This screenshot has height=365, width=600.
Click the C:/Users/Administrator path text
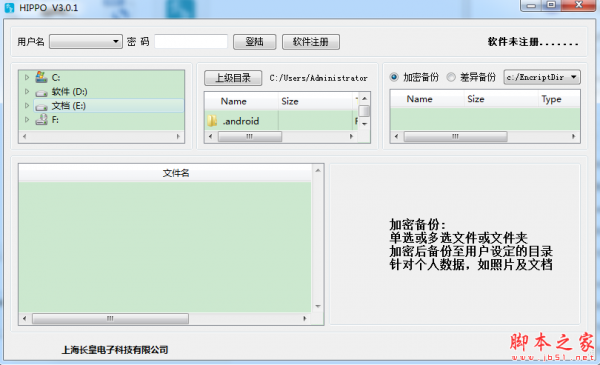(318, 78)
